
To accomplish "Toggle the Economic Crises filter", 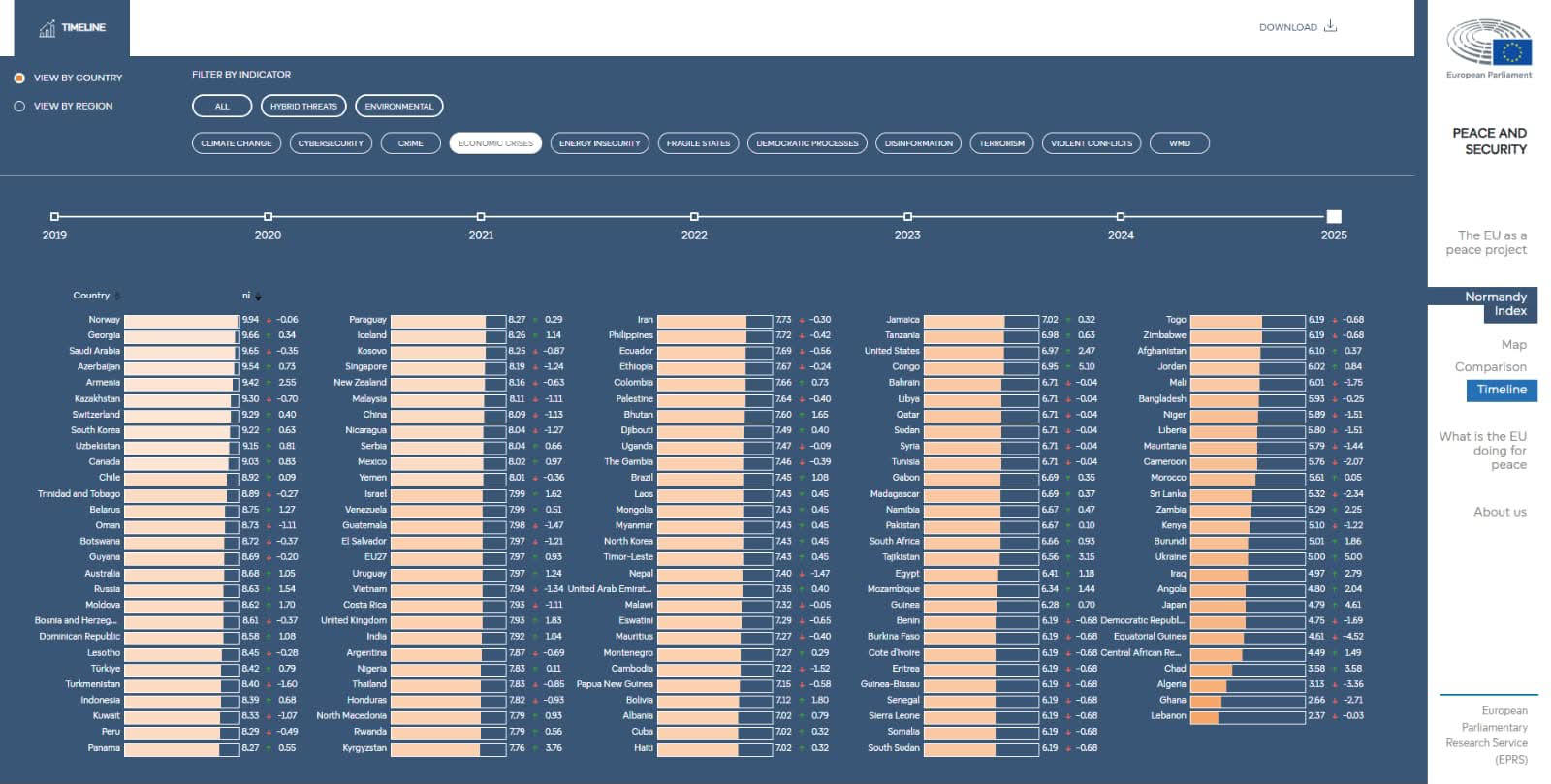I will coord(495,143).
